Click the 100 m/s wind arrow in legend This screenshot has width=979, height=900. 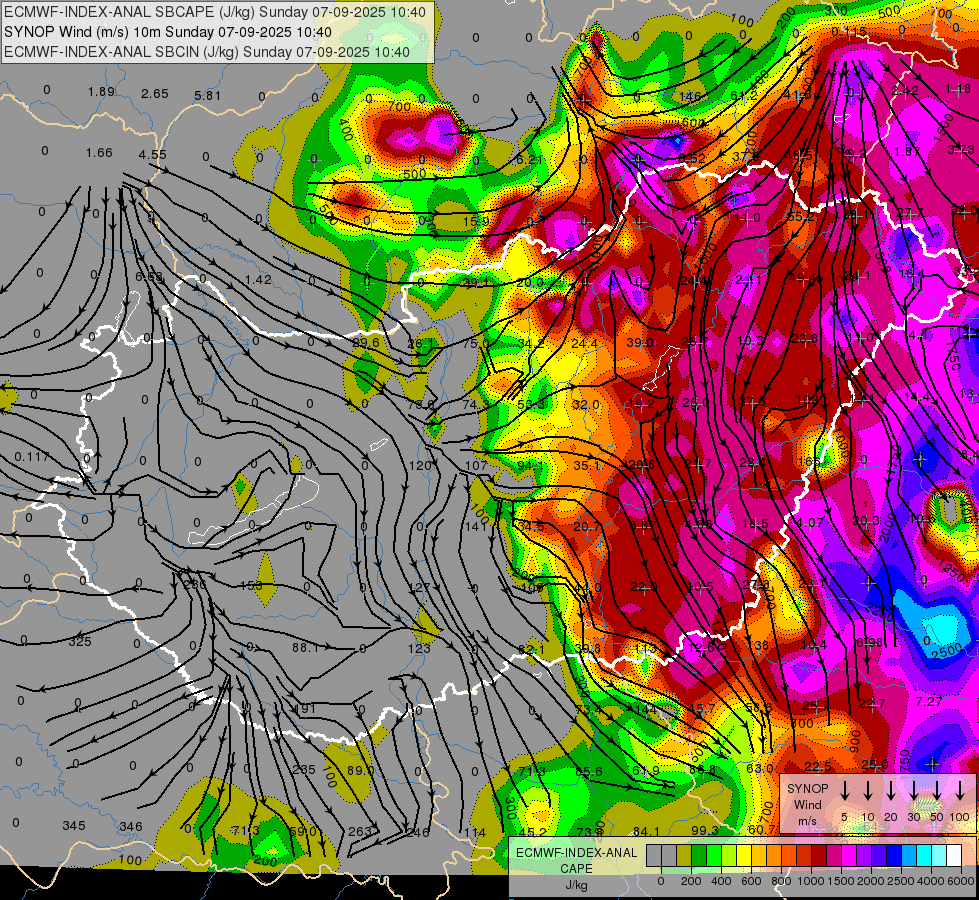960,790
